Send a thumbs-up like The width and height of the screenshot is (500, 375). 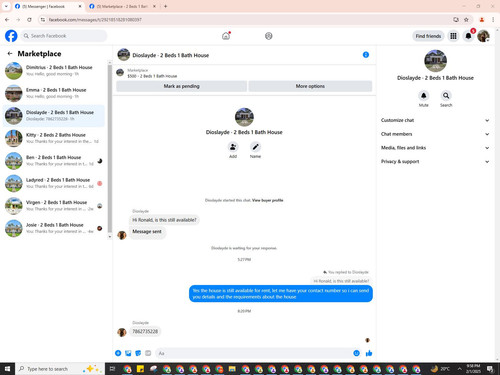click(x=369, y=353)
